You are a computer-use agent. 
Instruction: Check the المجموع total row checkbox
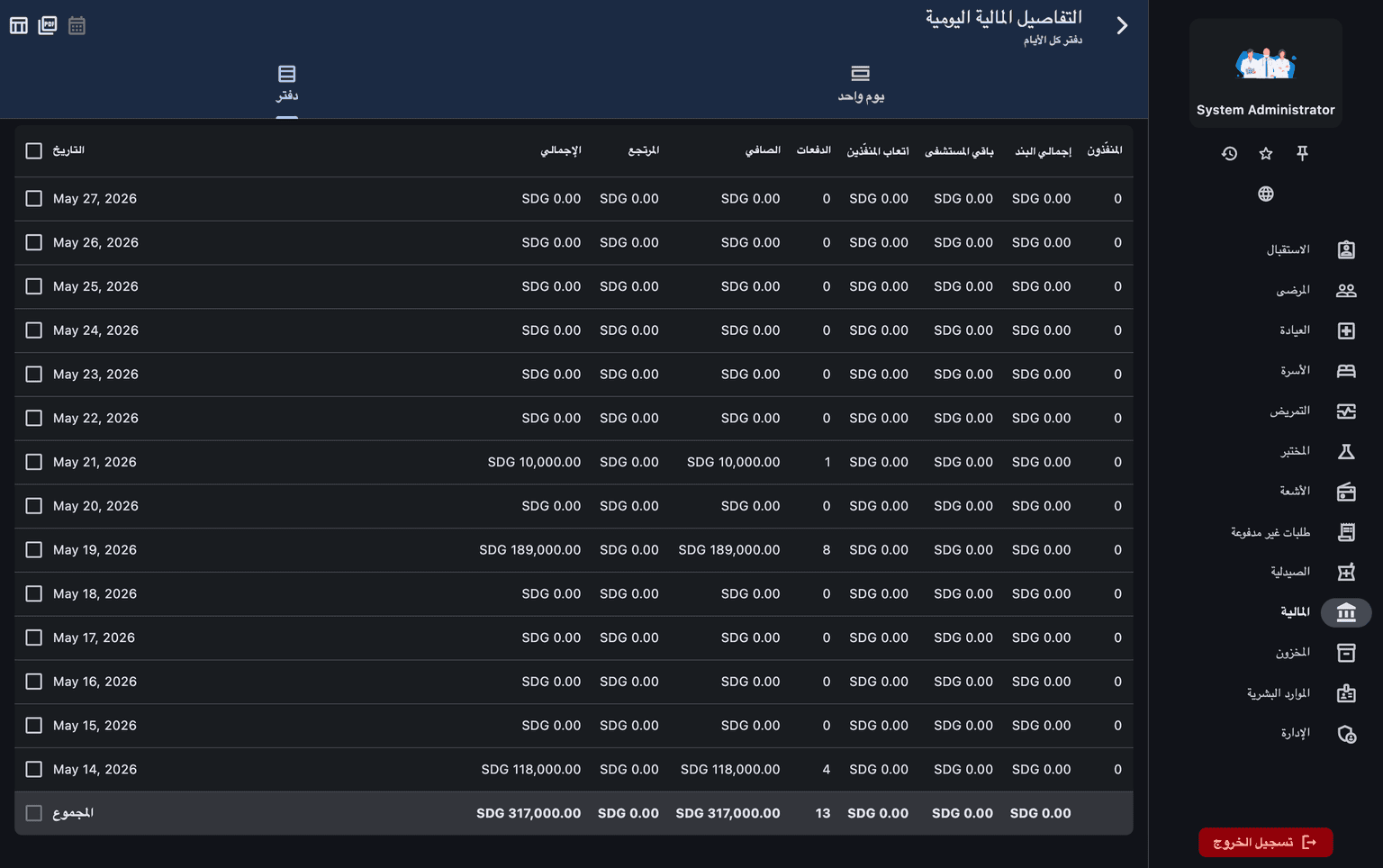click(34, 813)
